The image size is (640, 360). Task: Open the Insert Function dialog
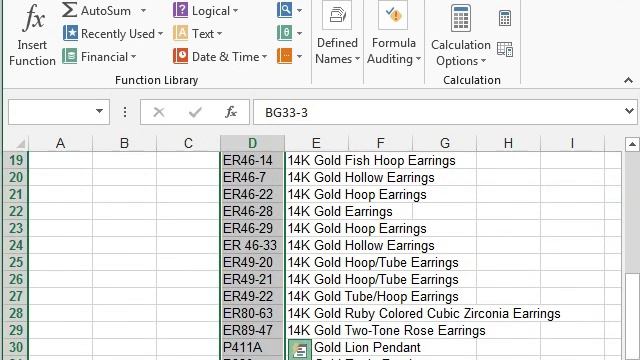(32, 36)
